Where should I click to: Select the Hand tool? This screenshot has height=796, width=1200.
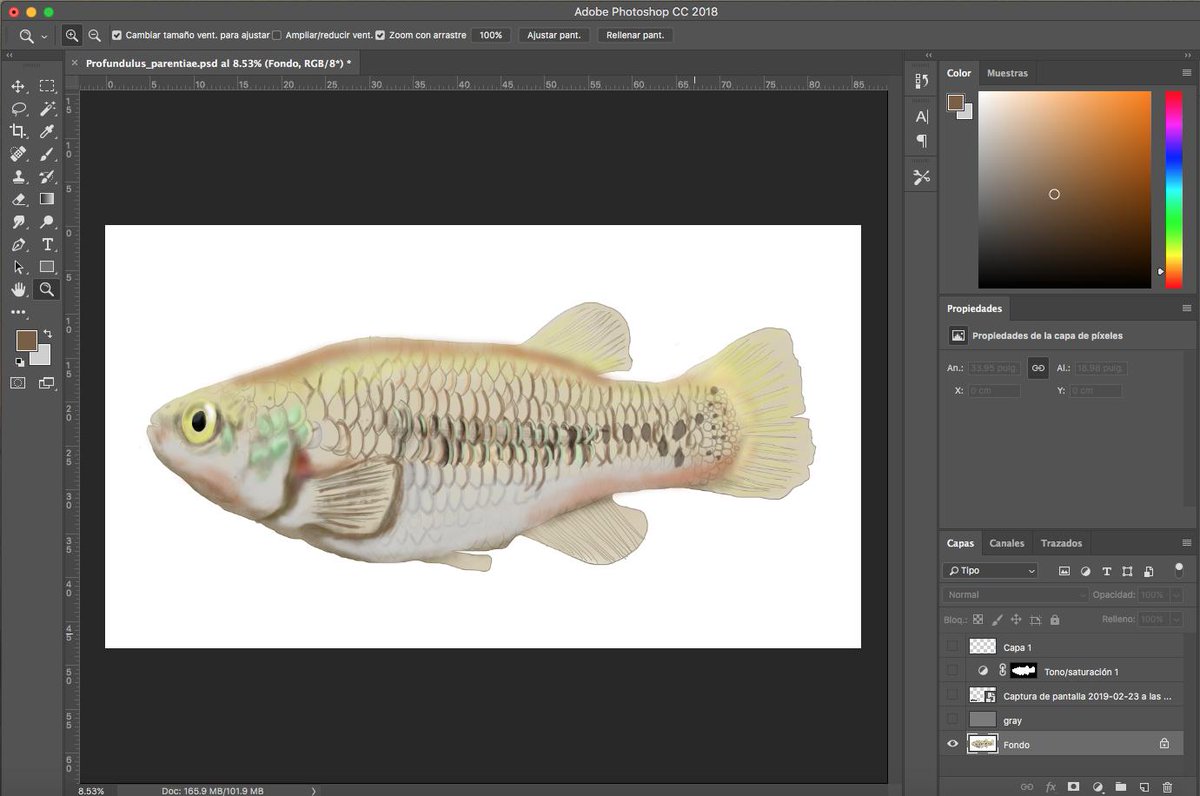point(18,289)
